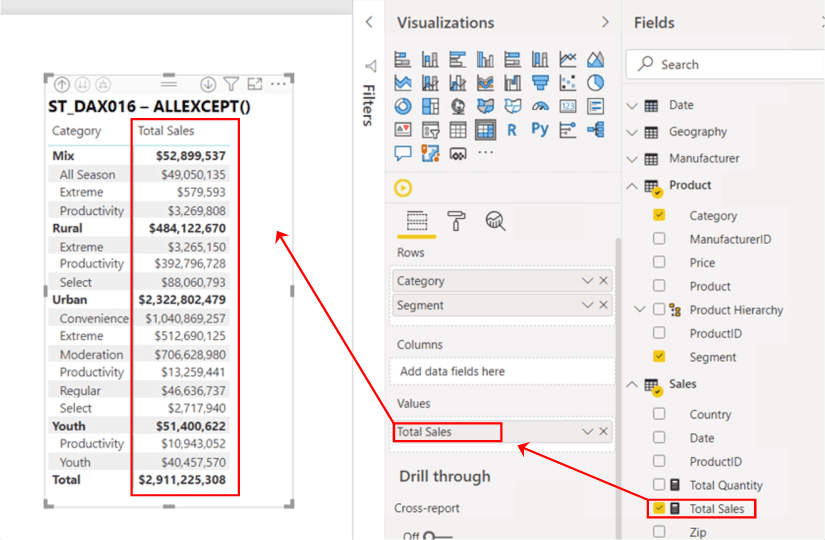Uncheck the Category field checkbox
Viewport: 825px width, 540px height.
pyautogui.click(x=659, y=215)
